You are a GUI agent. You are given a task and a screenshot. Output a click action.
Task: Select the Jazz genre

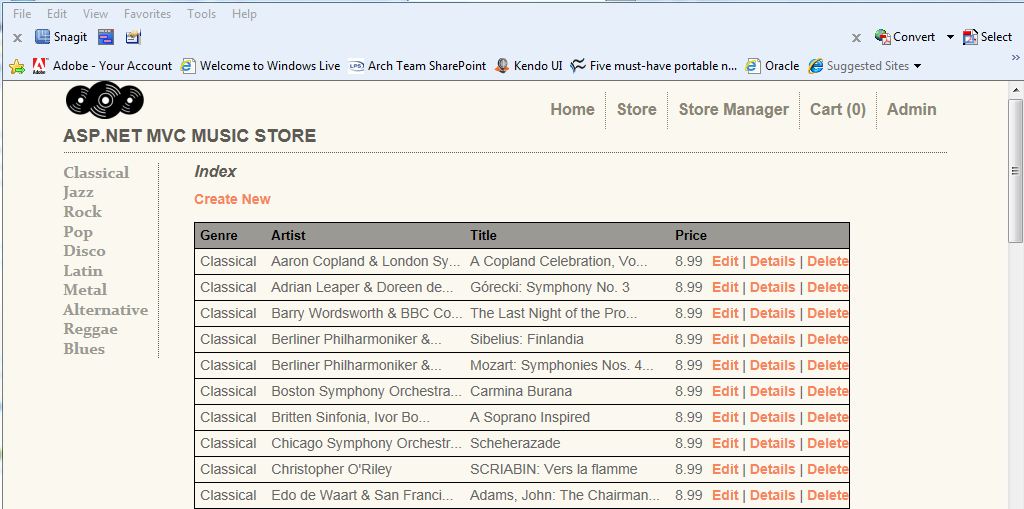pyautogui.click(x=78, y=192)
